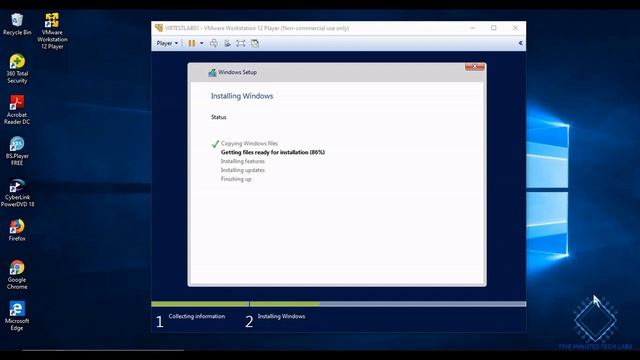Select 'Finishing up' status line
This screenshot has height=360, width=640.
(x=236, y=179)
